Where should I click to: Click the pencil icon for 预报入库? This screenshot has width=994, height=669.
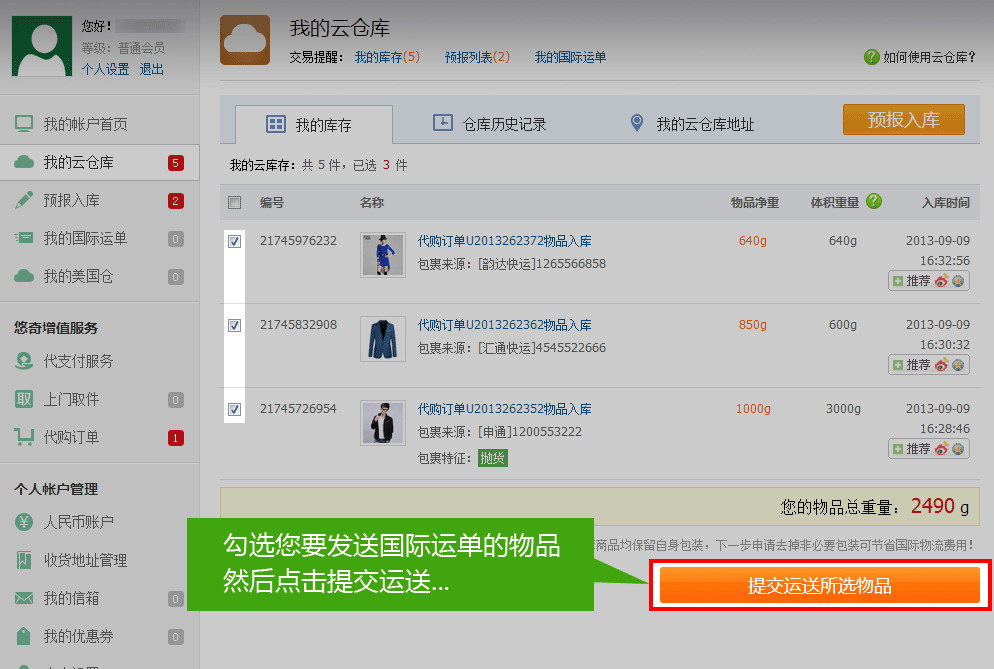(24, 200)
